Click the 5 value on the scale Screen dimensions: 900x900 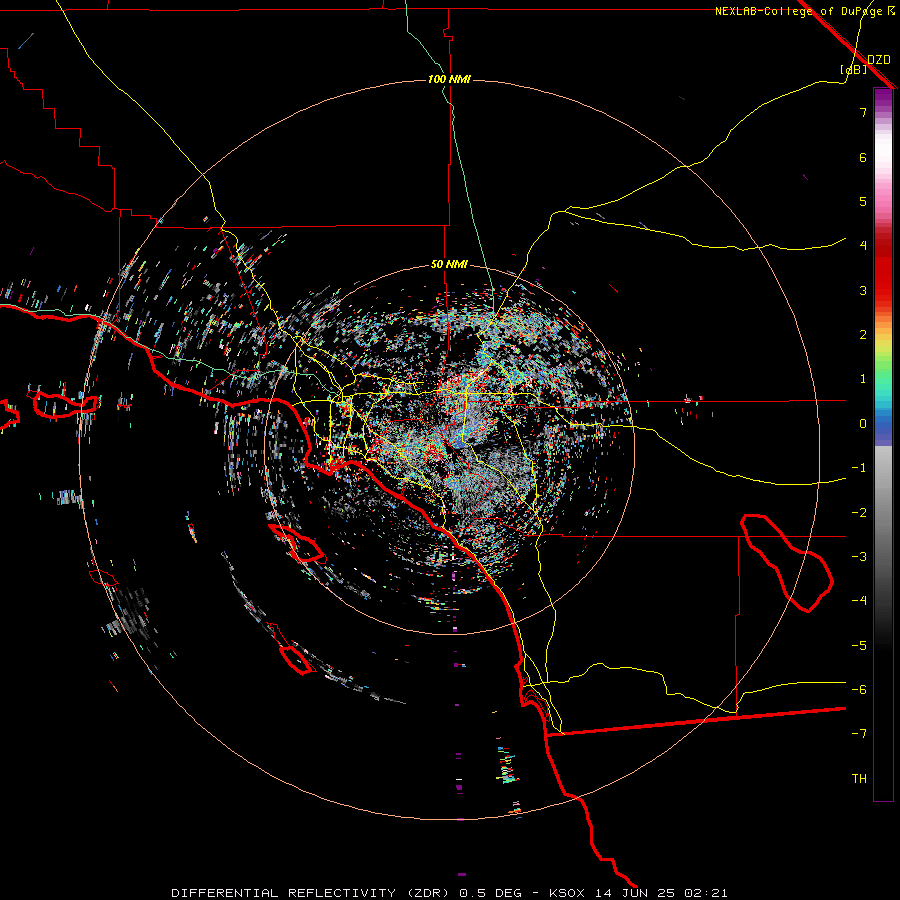pos(863,201)
